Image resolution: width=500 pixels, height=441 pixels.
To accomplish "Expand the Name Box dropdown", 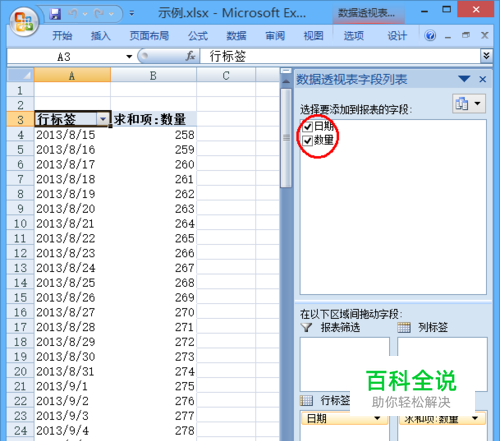I will point(129,57).
